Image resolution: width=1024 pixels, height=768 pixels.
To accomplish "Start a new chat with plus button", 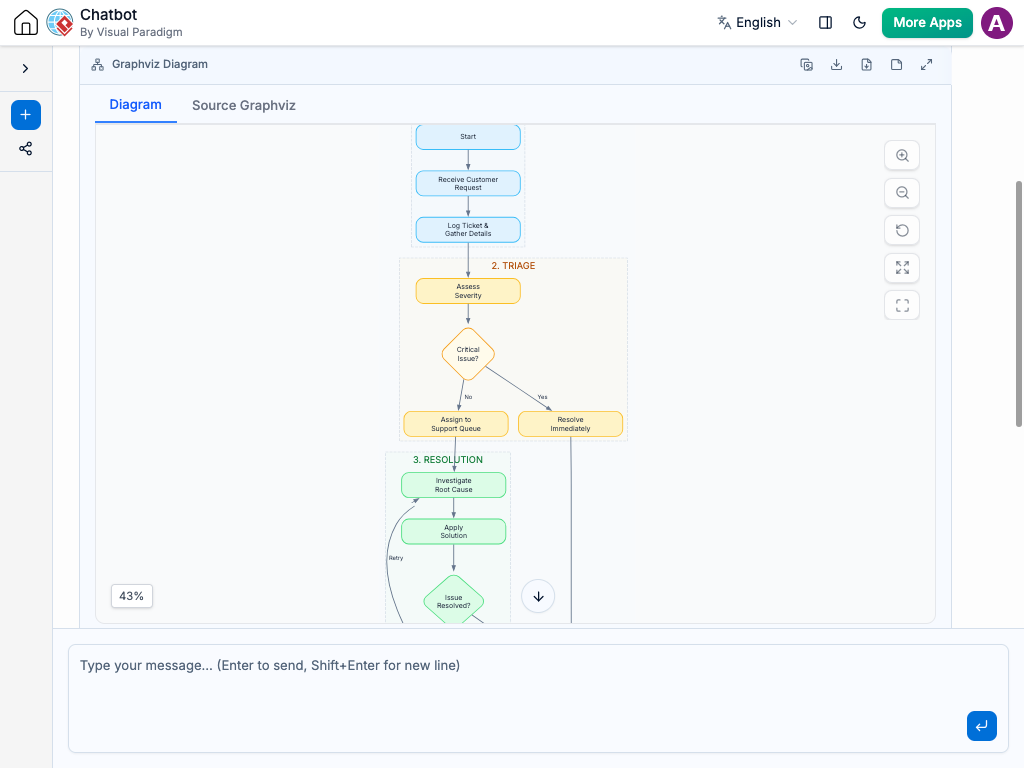I will tap(25, 115).
